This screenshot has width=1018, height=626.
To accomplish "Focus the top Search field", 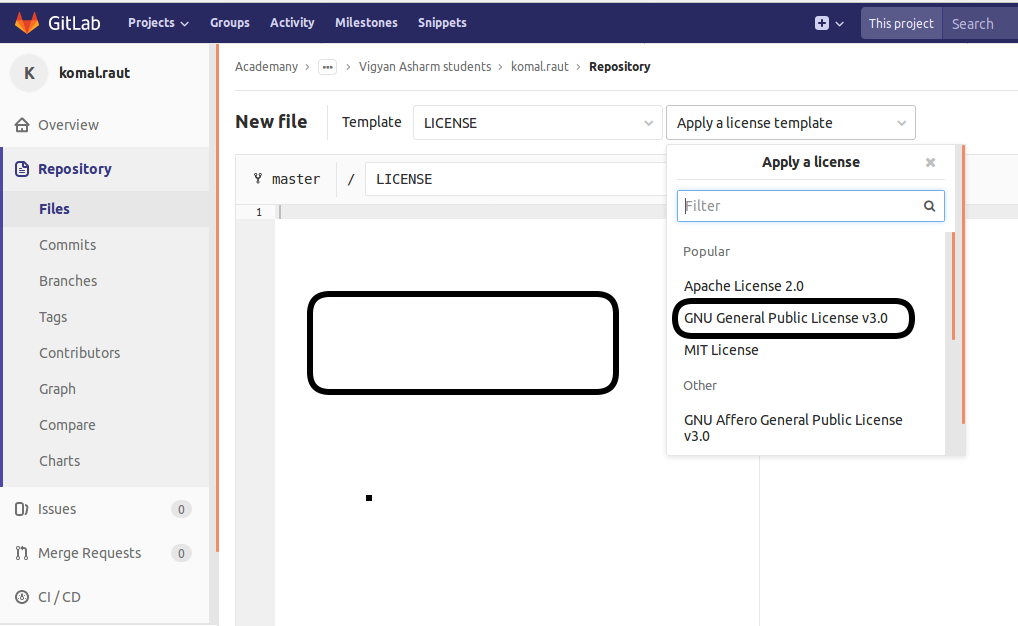I will pyautogui.click(x=980, y=23).
